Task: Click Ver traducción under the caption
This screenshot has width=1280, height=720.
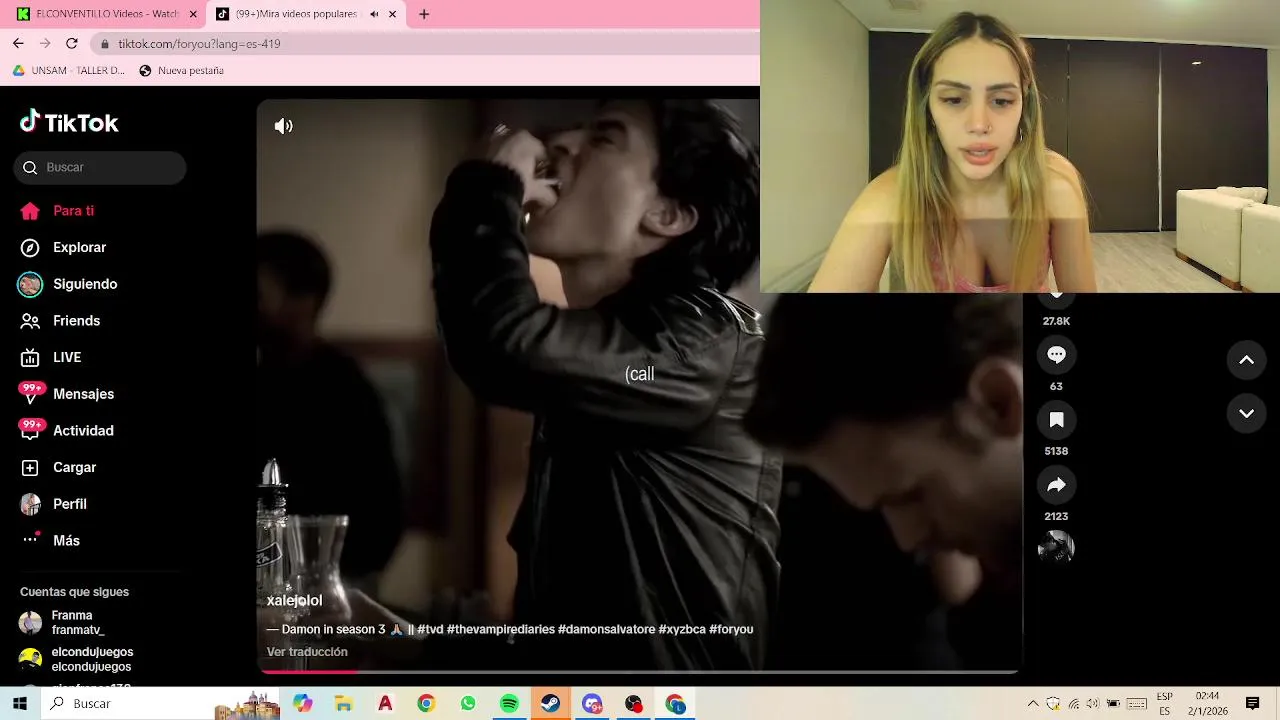Action: point(307,652)
